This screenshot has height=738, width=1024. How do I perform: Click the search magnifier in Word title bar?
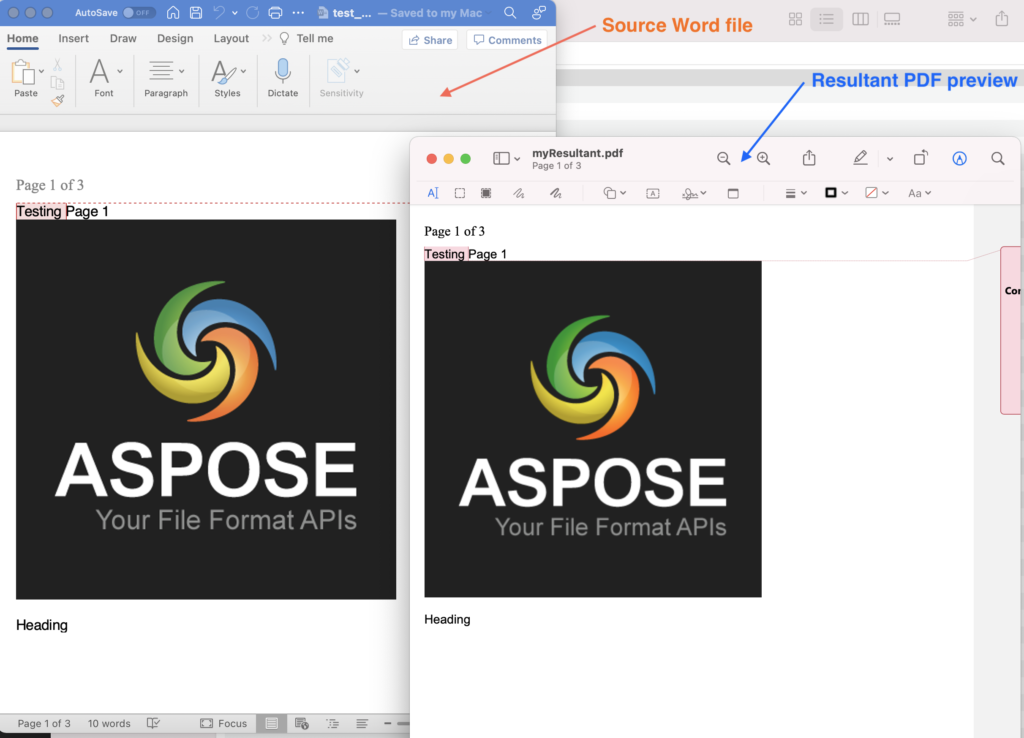tap(510, 12)
